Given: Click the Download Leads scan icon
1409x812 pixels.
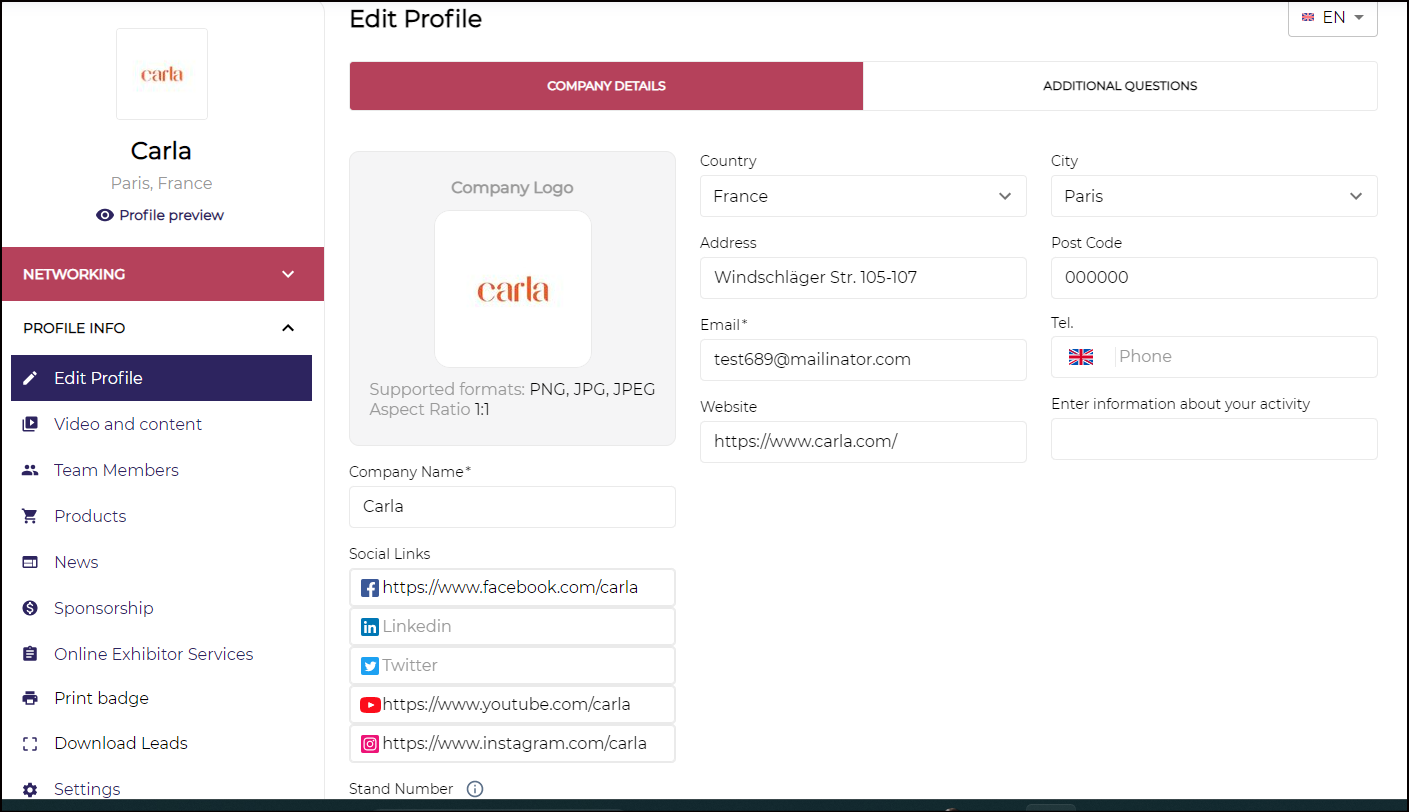Looking at the screenshot, I should (x=30, y=743).
